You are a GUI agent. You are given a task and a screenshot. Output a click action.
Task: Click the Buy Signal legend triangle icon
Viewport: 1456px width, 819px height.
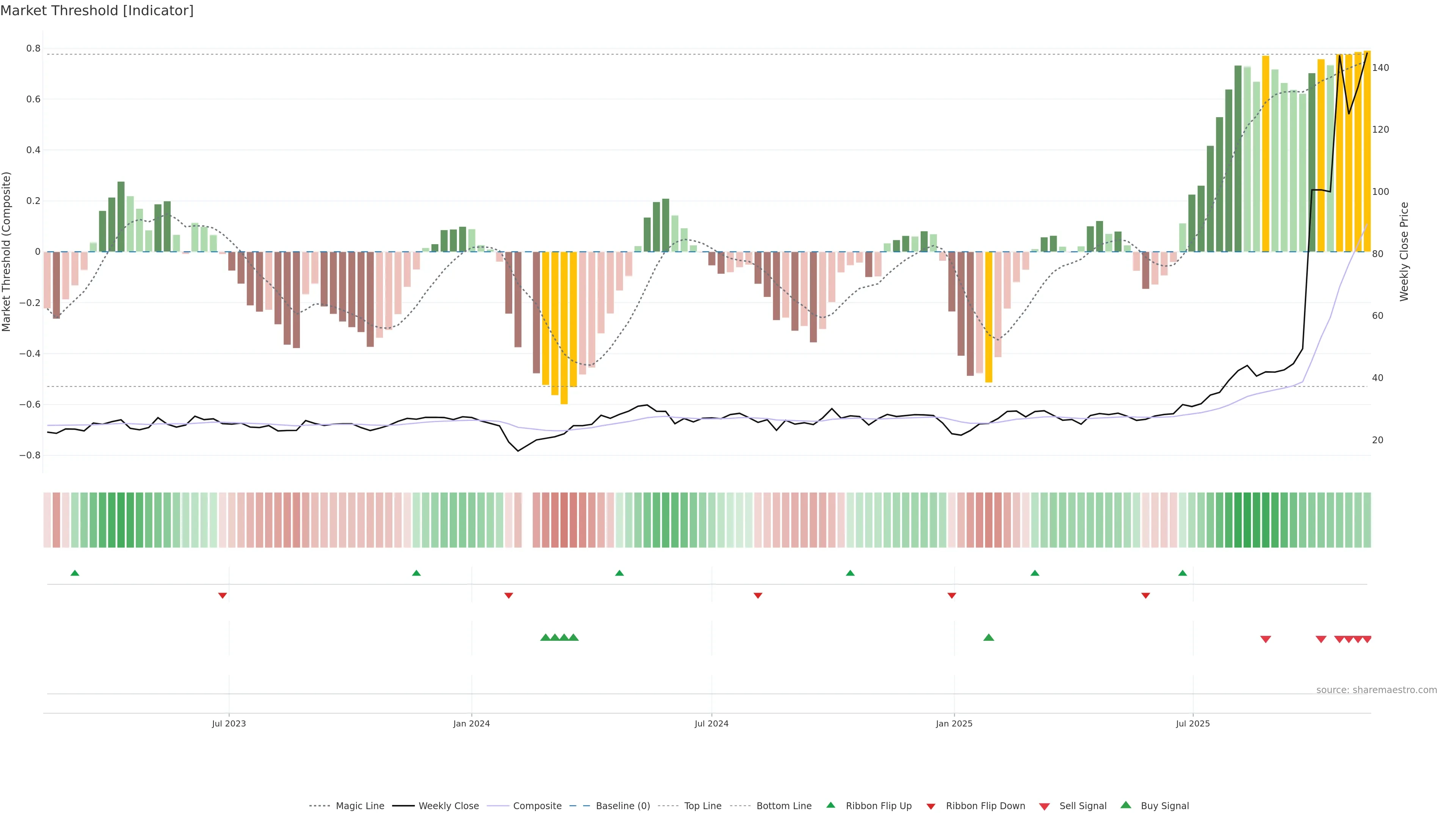click(1125, 805)
